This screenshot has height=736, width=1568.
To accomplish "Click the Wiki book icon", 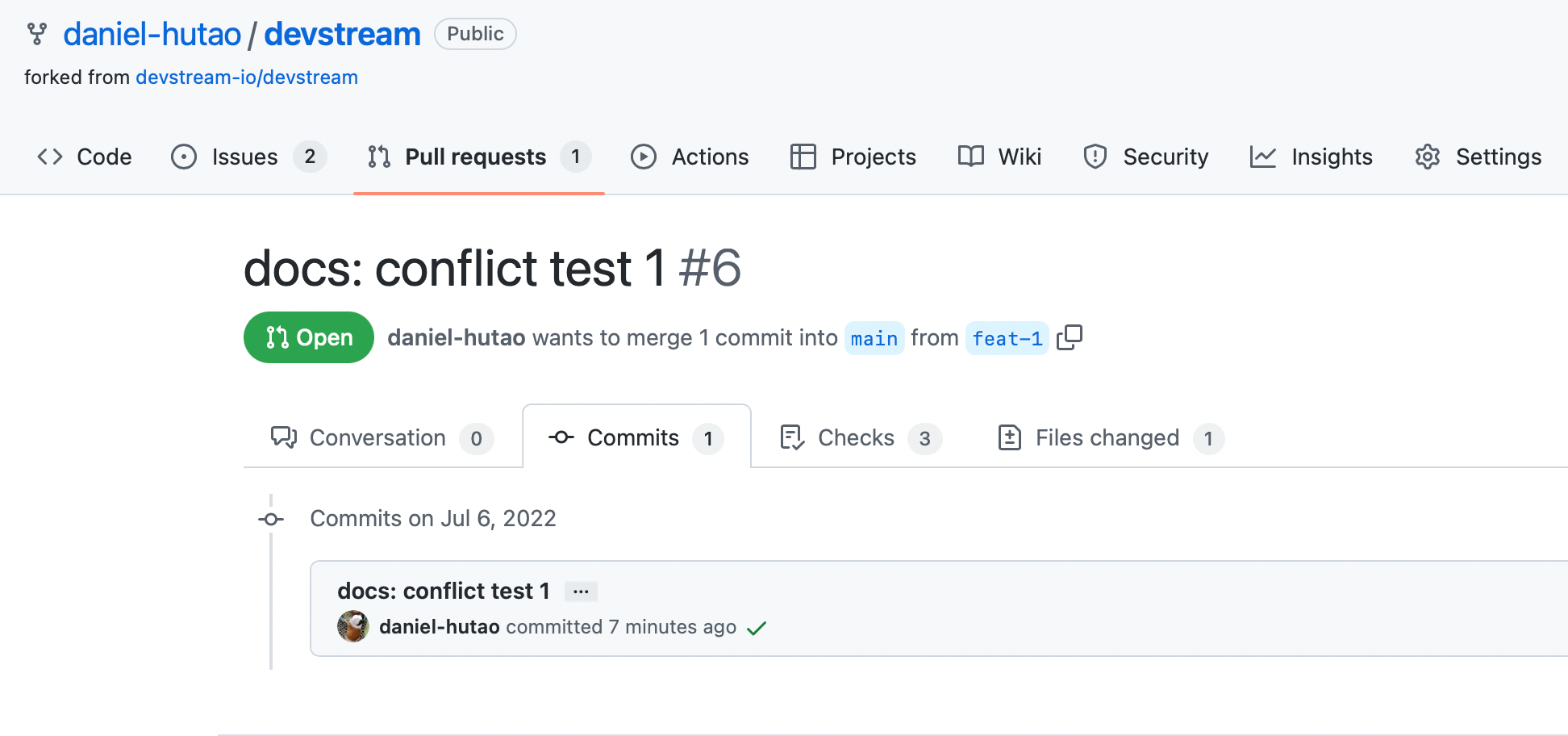I will point(970,157).
